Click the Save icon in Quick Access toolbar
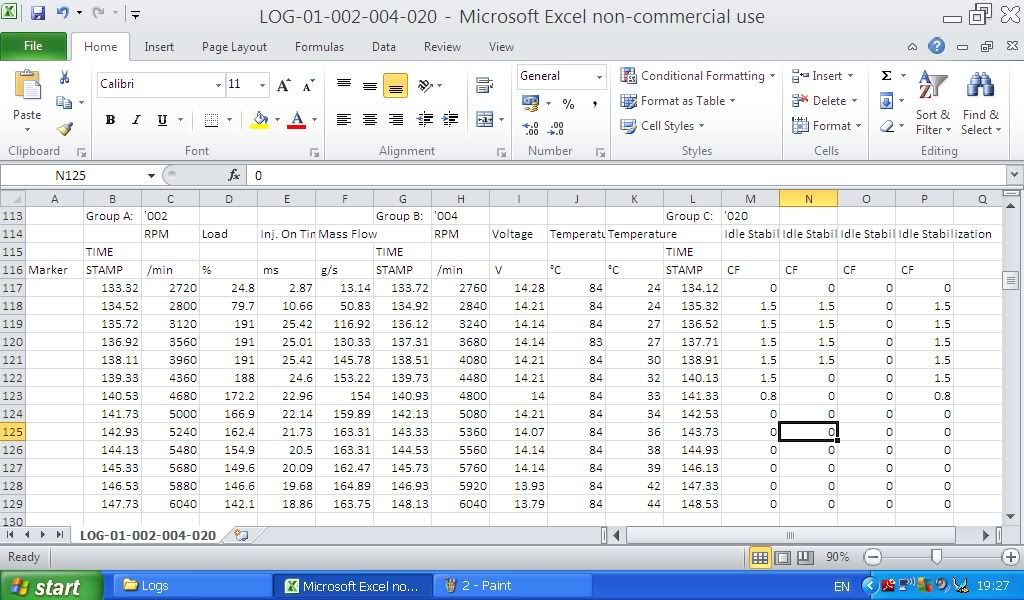The image size is (1024, 600). [38, 14]
